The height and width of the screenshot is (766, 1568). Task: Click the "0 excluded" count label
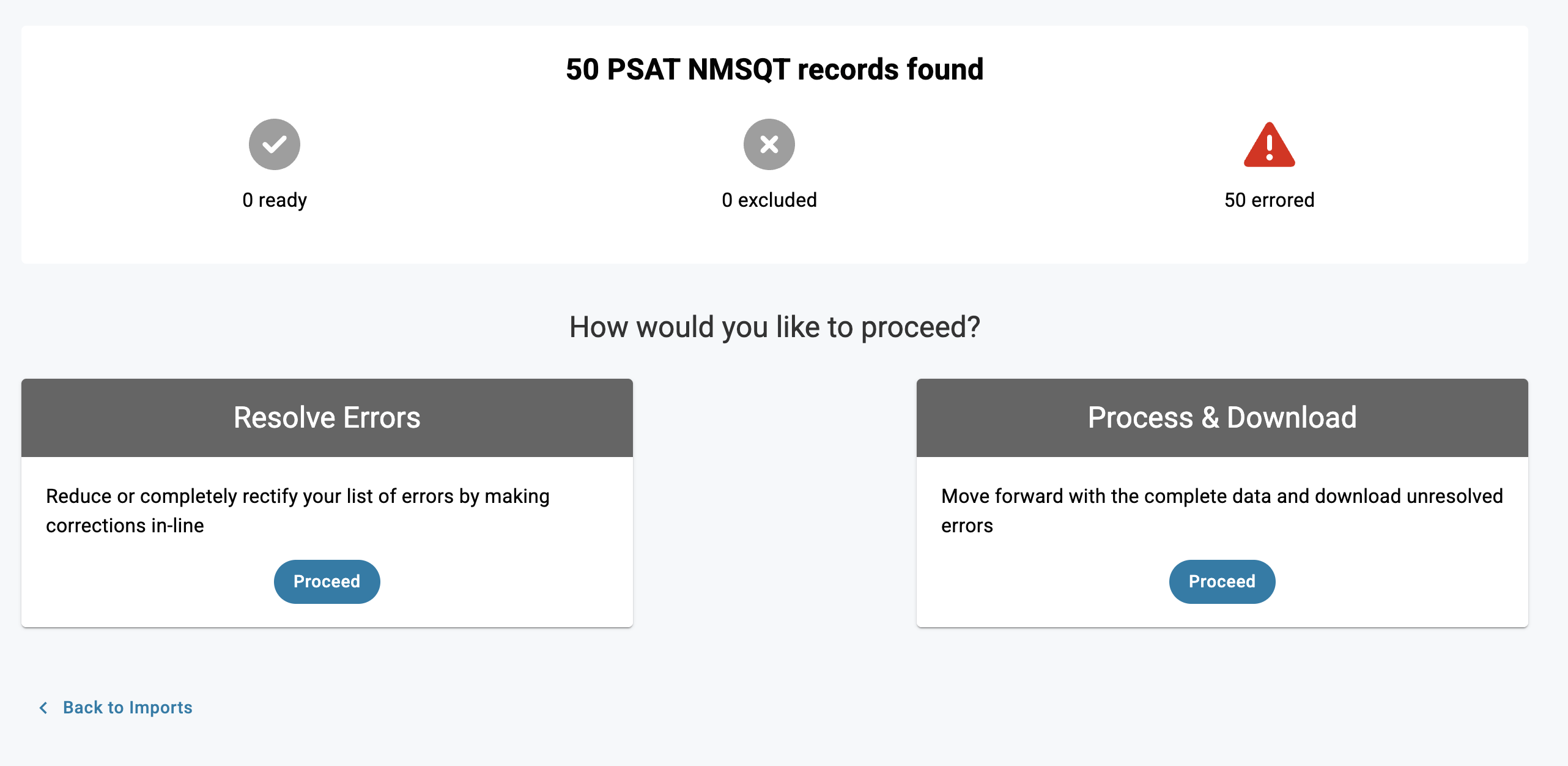[769, 200]
